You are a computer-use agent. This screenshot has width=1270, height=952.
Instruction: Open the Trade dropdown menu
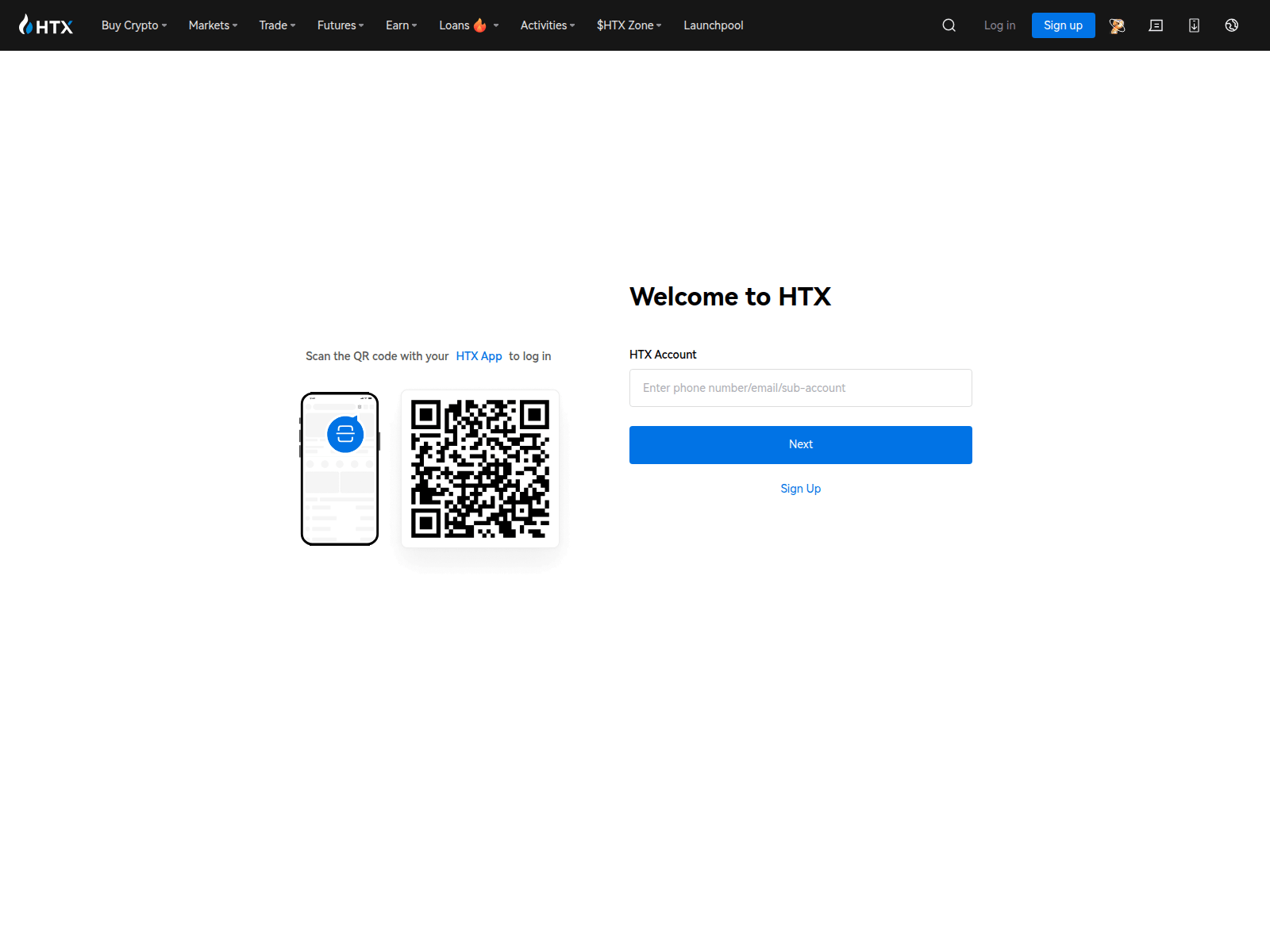click(x=277, y=25)
